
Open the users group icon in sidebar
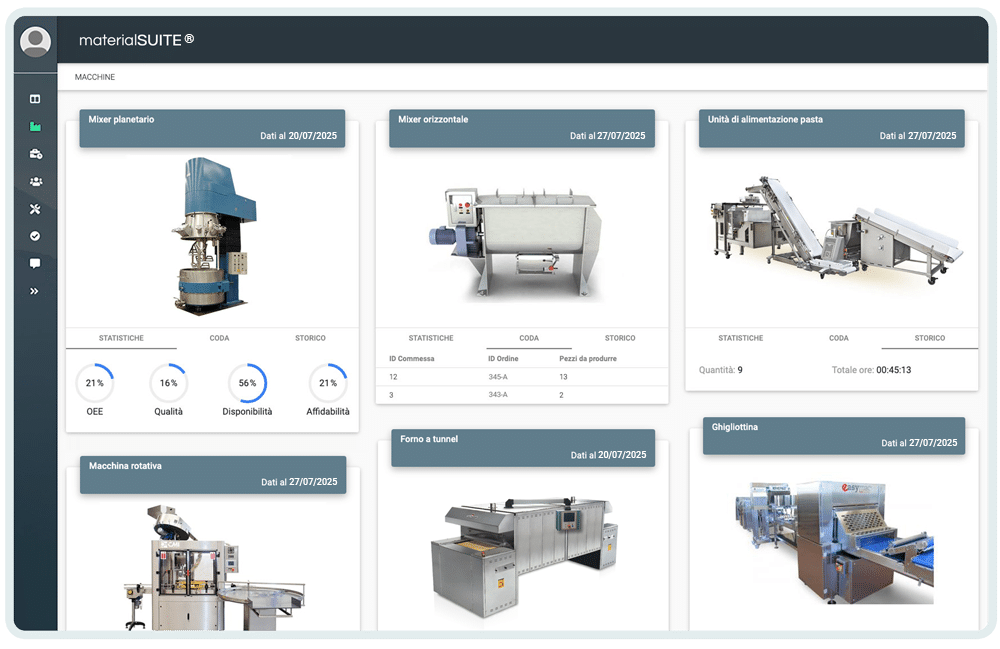pos(35,181)
